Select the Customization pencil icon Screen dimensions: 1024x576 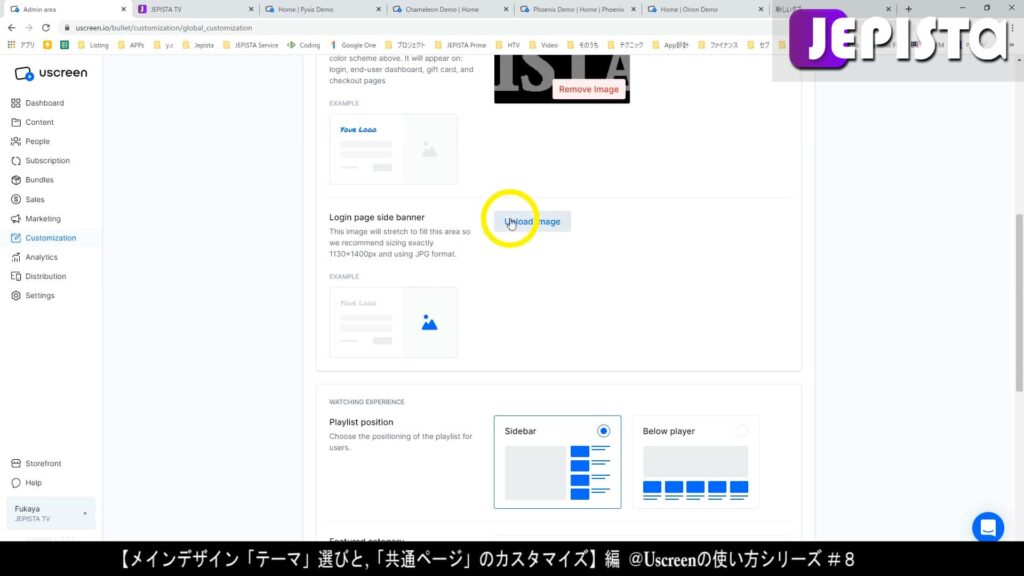coord(16,238)
